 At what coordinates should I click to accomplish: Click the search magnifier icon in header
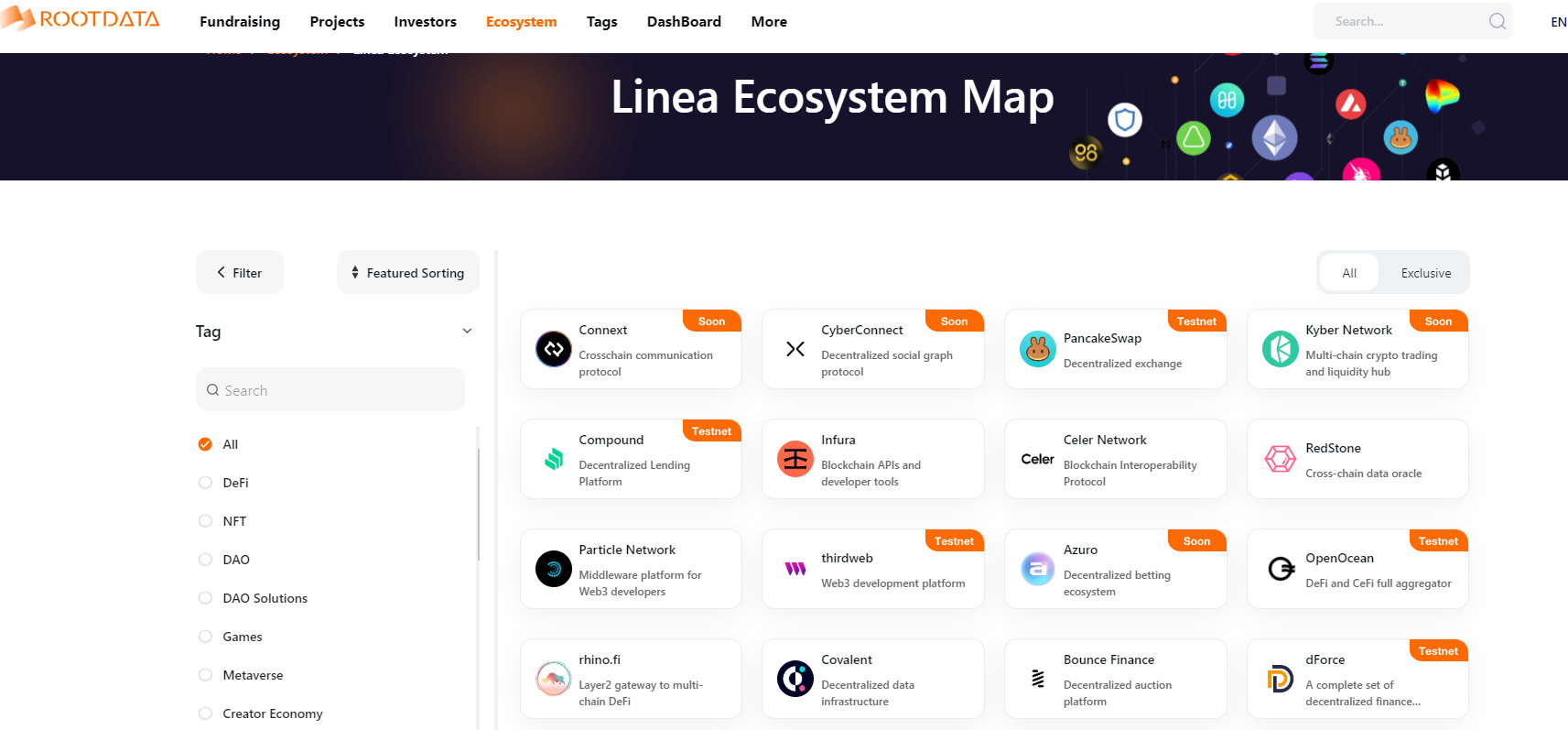tap(1497, 21)
